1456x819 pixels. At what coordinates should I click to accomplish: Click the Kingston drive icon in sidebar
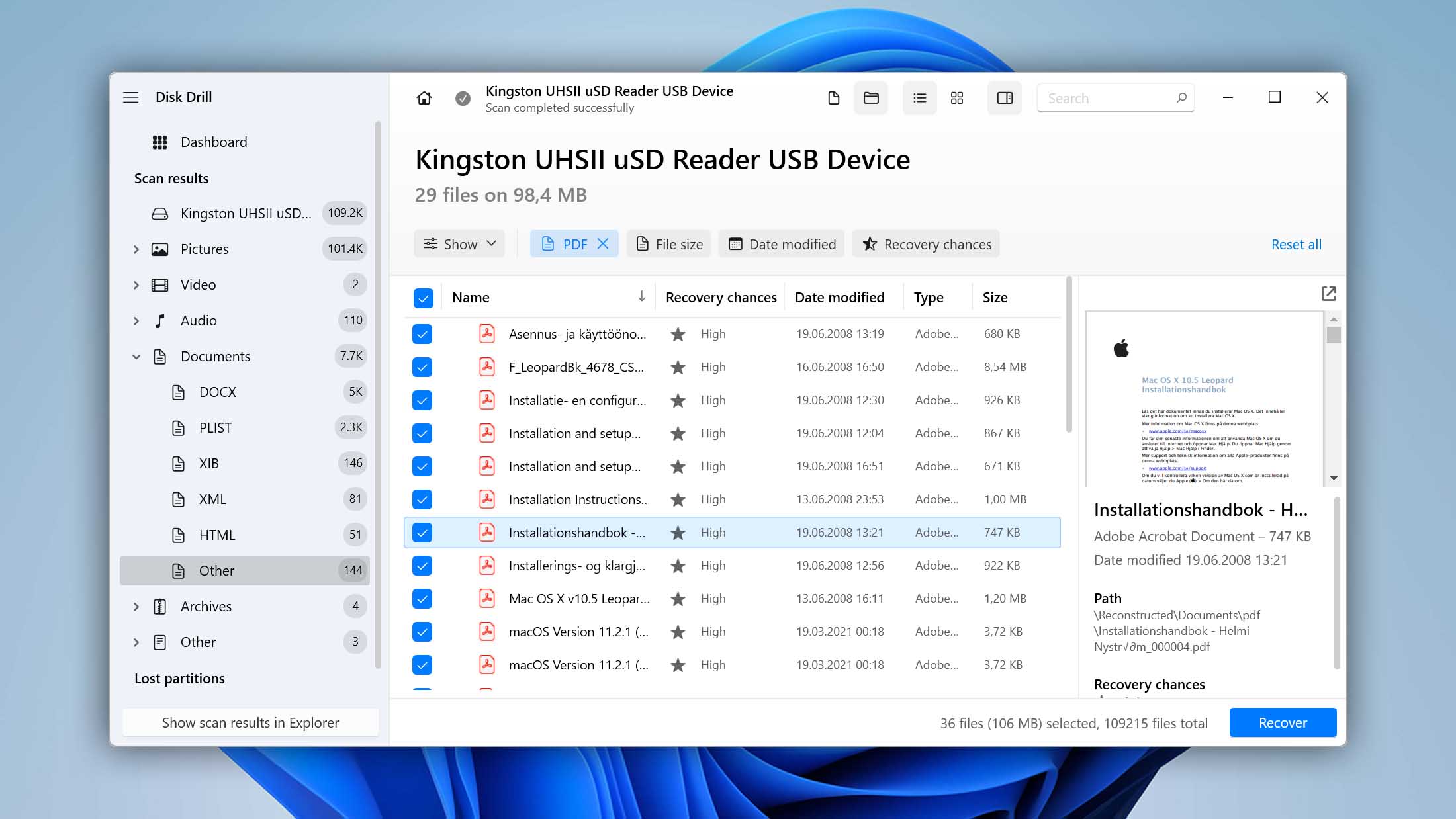[x=159, y=214]
